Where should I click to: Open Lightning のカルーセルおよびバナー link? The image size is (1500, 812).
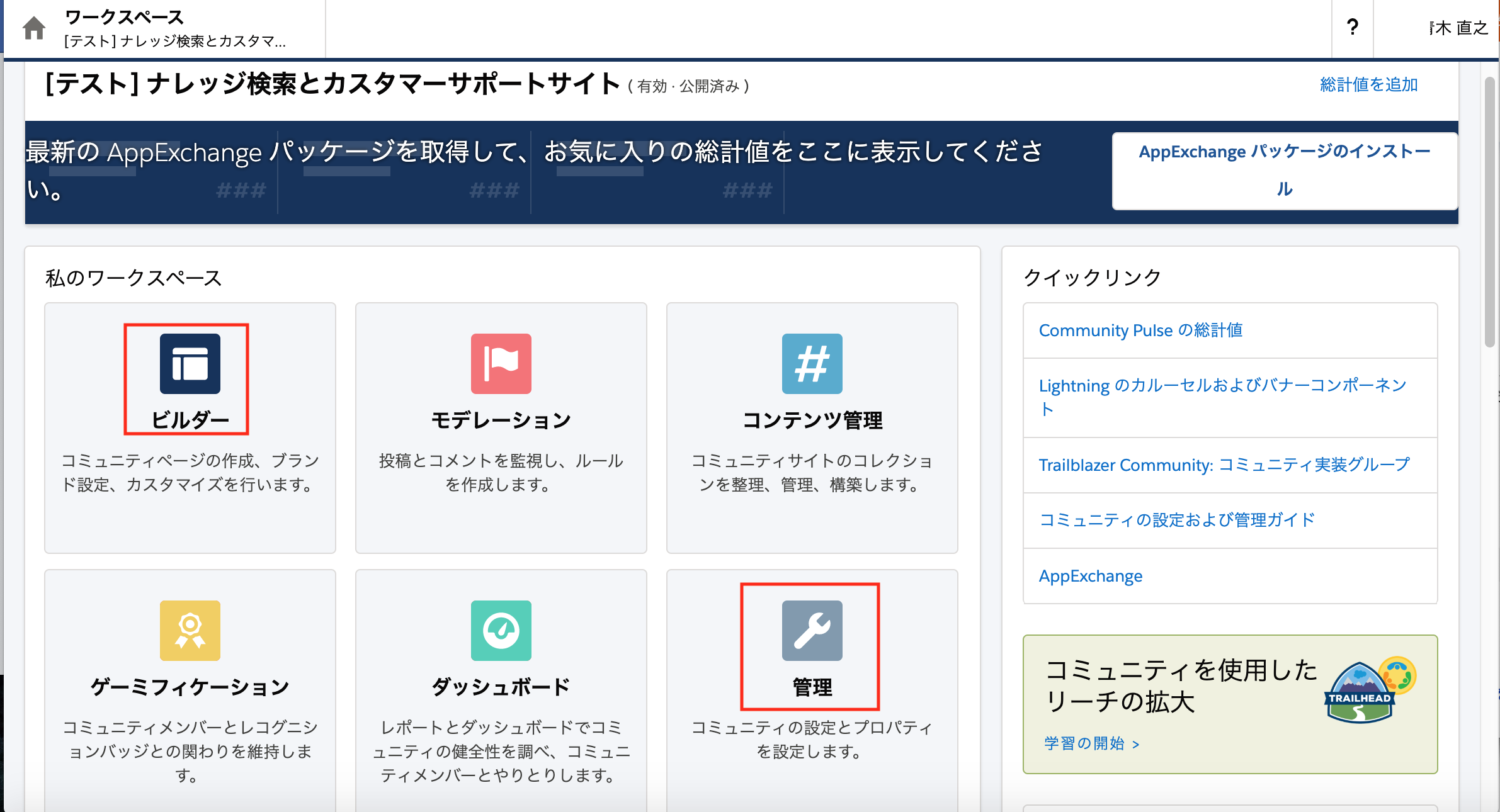pos(1222,397)
